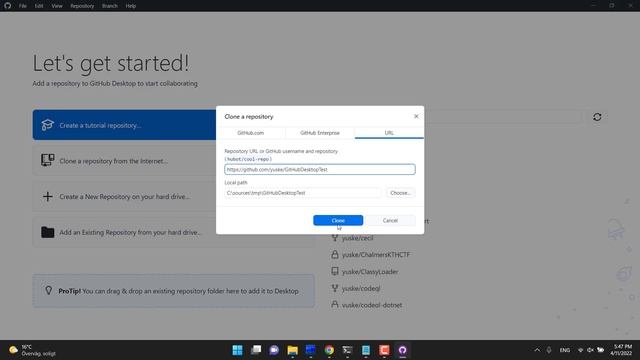Open the Branch menu
Viewport: 640px width, 360px height.
tap(110, 6)
